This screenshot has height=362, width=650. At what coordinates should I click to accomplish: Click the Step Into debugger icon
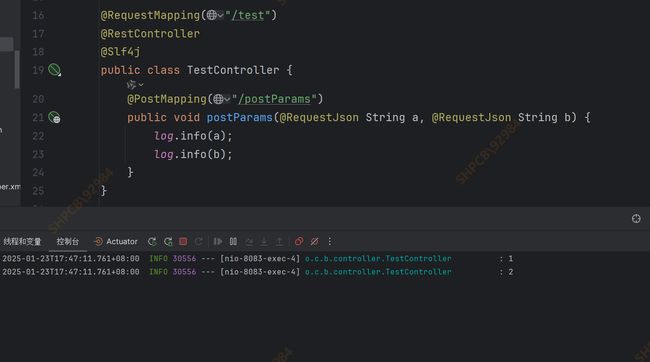coord(264,241)
